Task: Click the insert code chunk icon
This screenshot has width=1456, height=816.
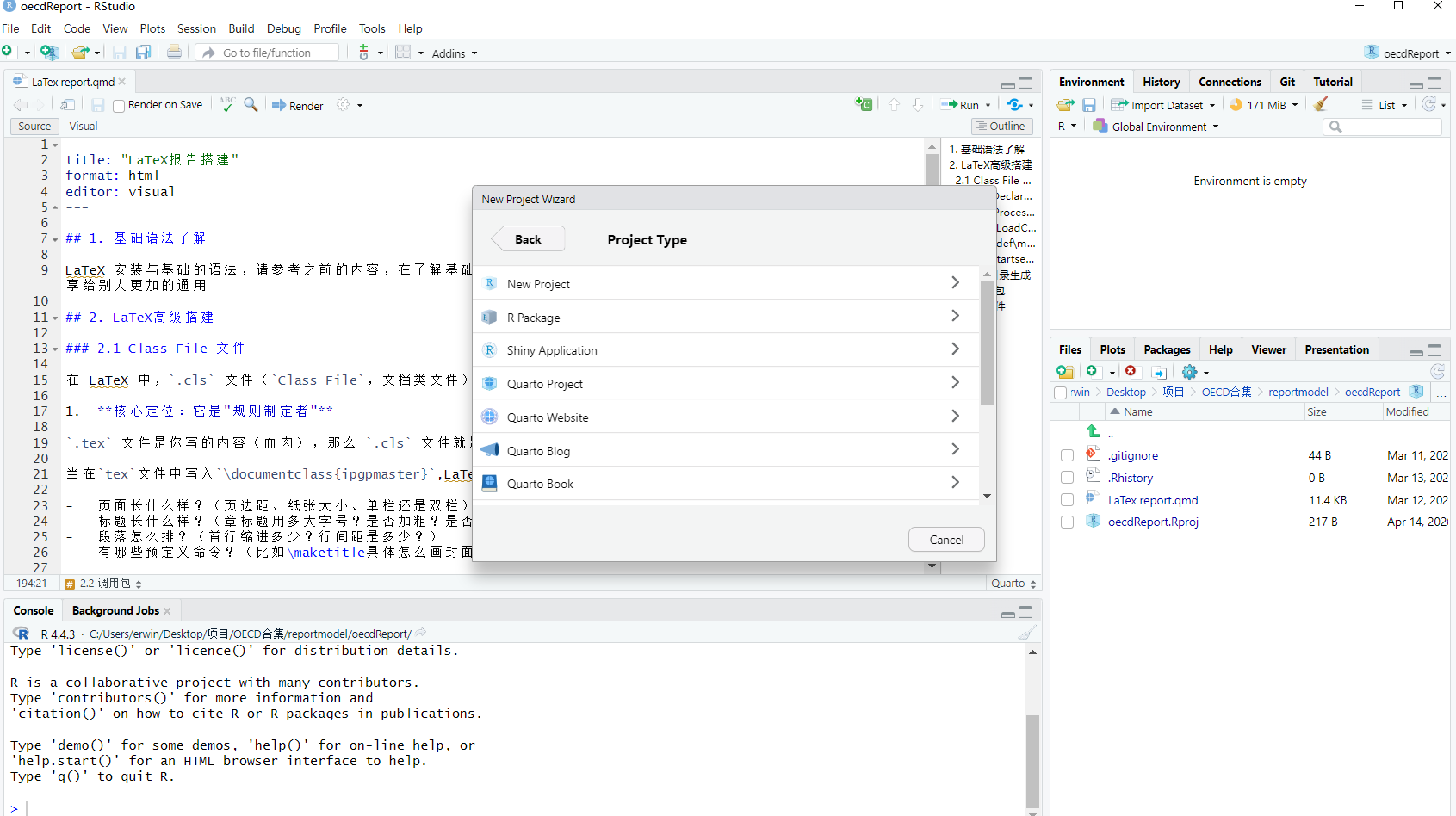Action: (864, 104)
